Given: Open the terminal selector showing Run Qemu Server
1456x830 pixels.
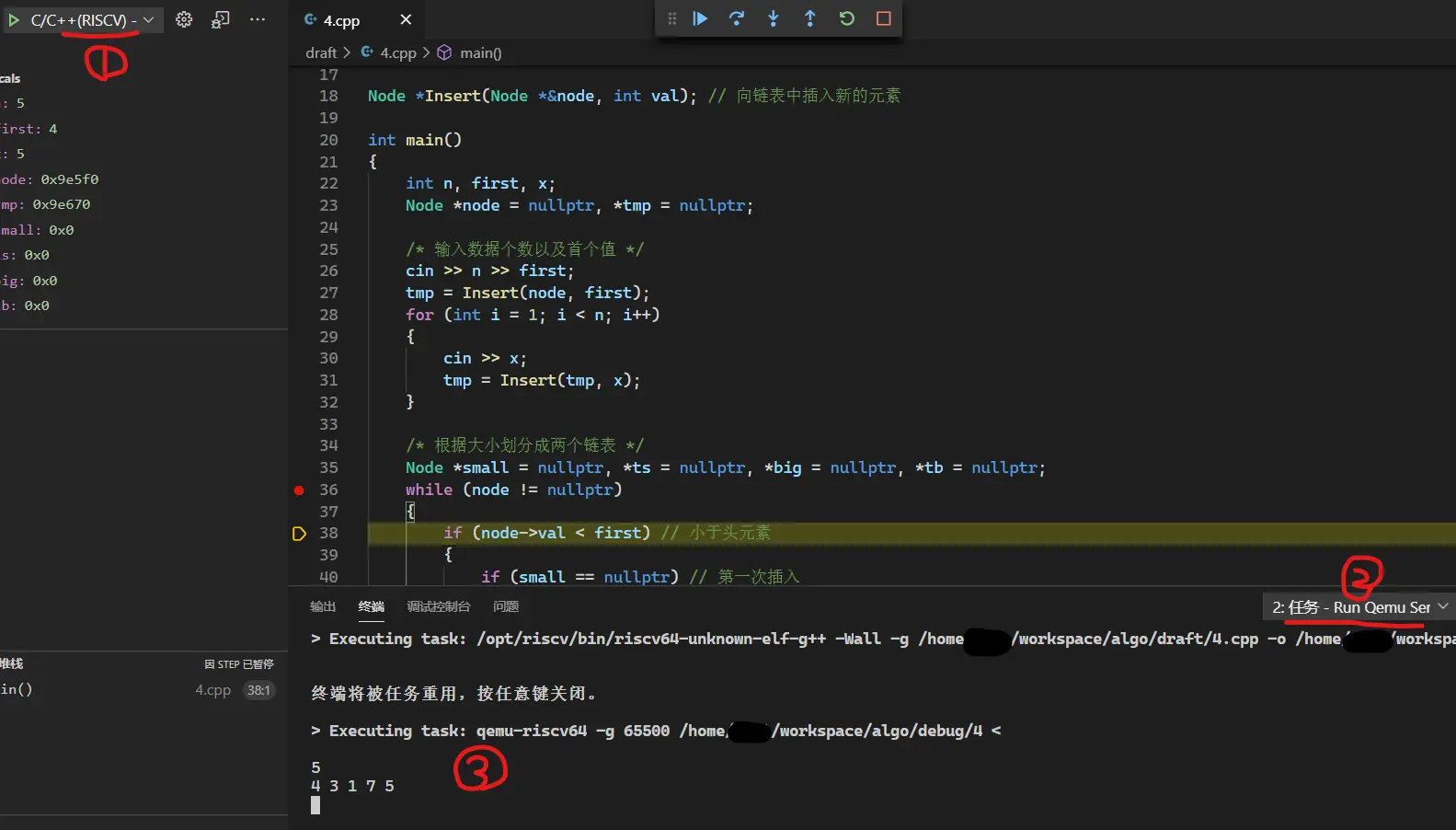Looking at the screenshot, I should [1359, 607].
